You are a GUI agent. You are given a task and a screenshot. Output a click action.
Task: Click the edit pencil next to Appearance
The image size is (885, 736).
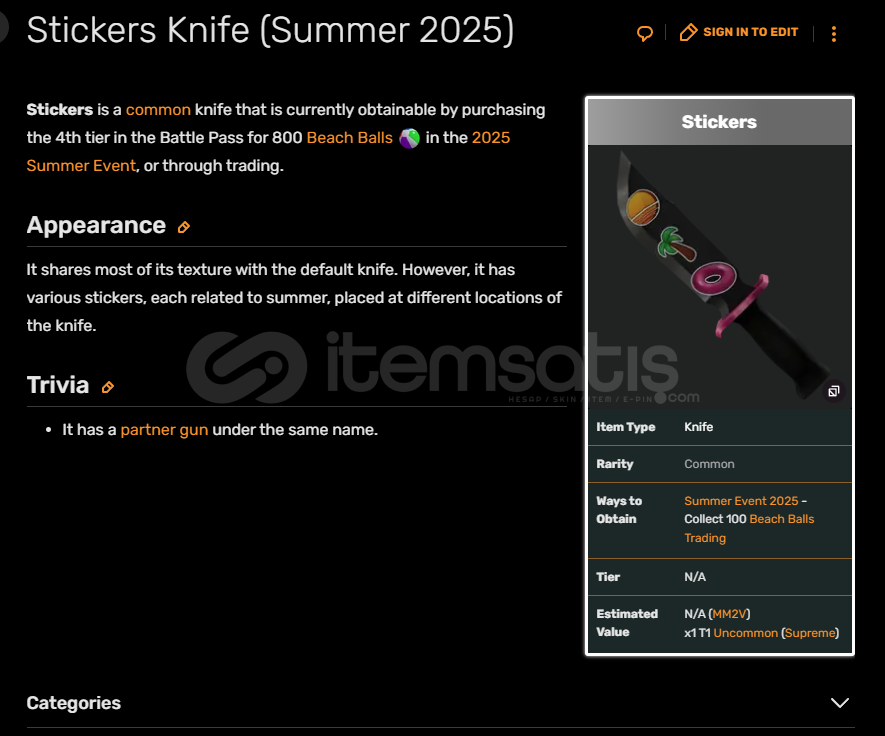(183, 227)
